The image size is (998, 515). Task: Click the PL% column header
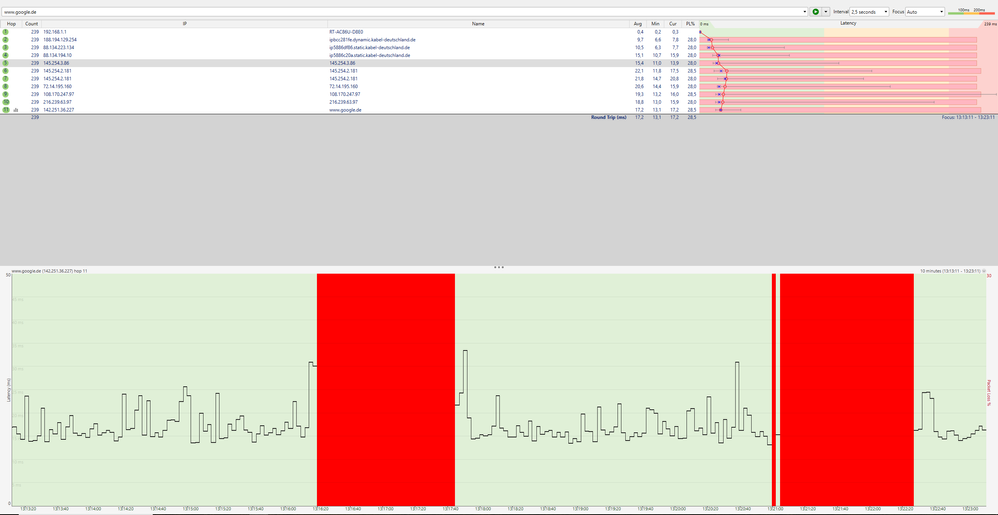pyautogui.click(x=690, y=24)
